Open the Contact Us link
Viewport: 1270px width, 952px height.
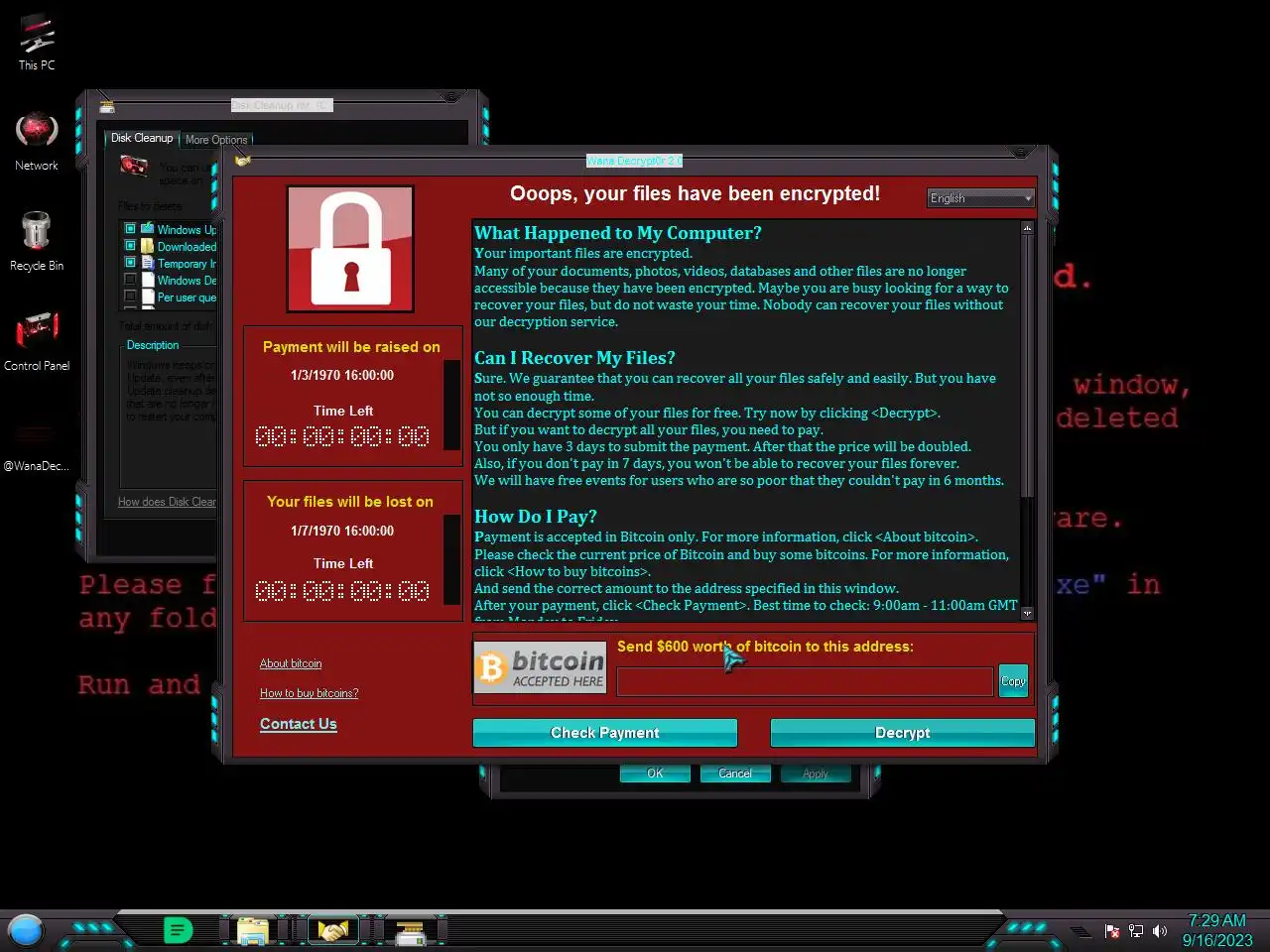pos(299,724)
